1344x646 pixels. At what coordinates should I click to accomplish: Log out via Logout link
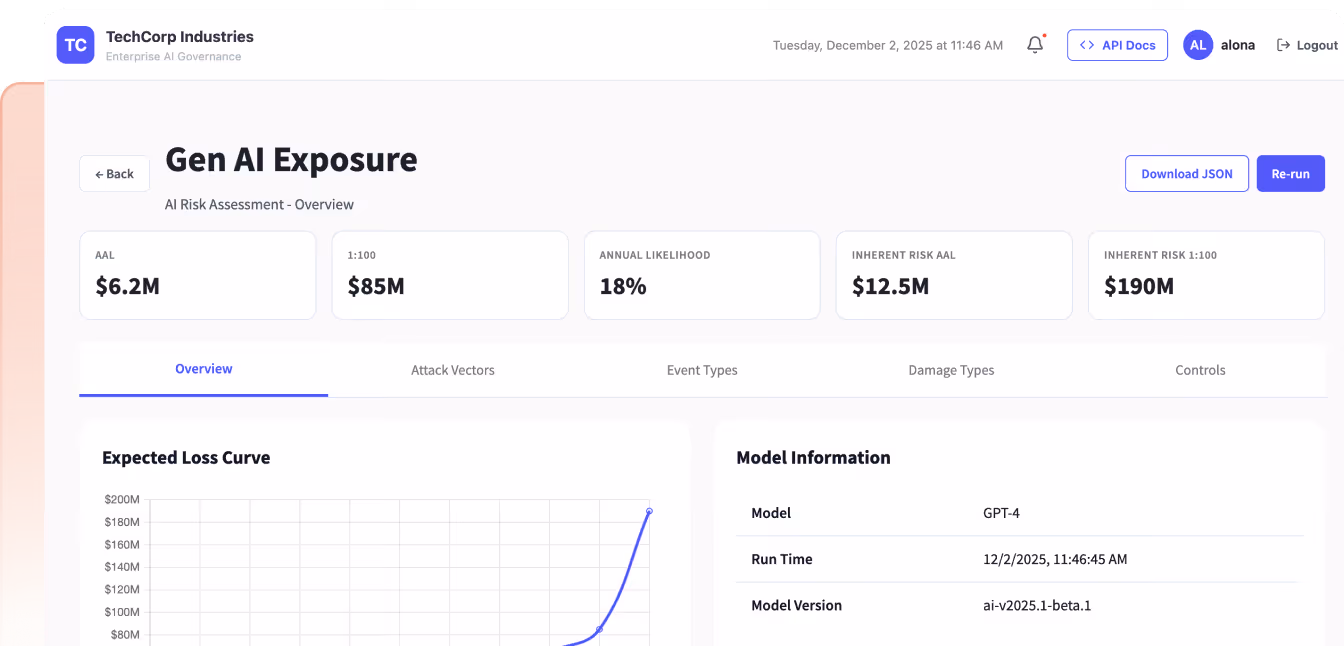coord(1307,45)
